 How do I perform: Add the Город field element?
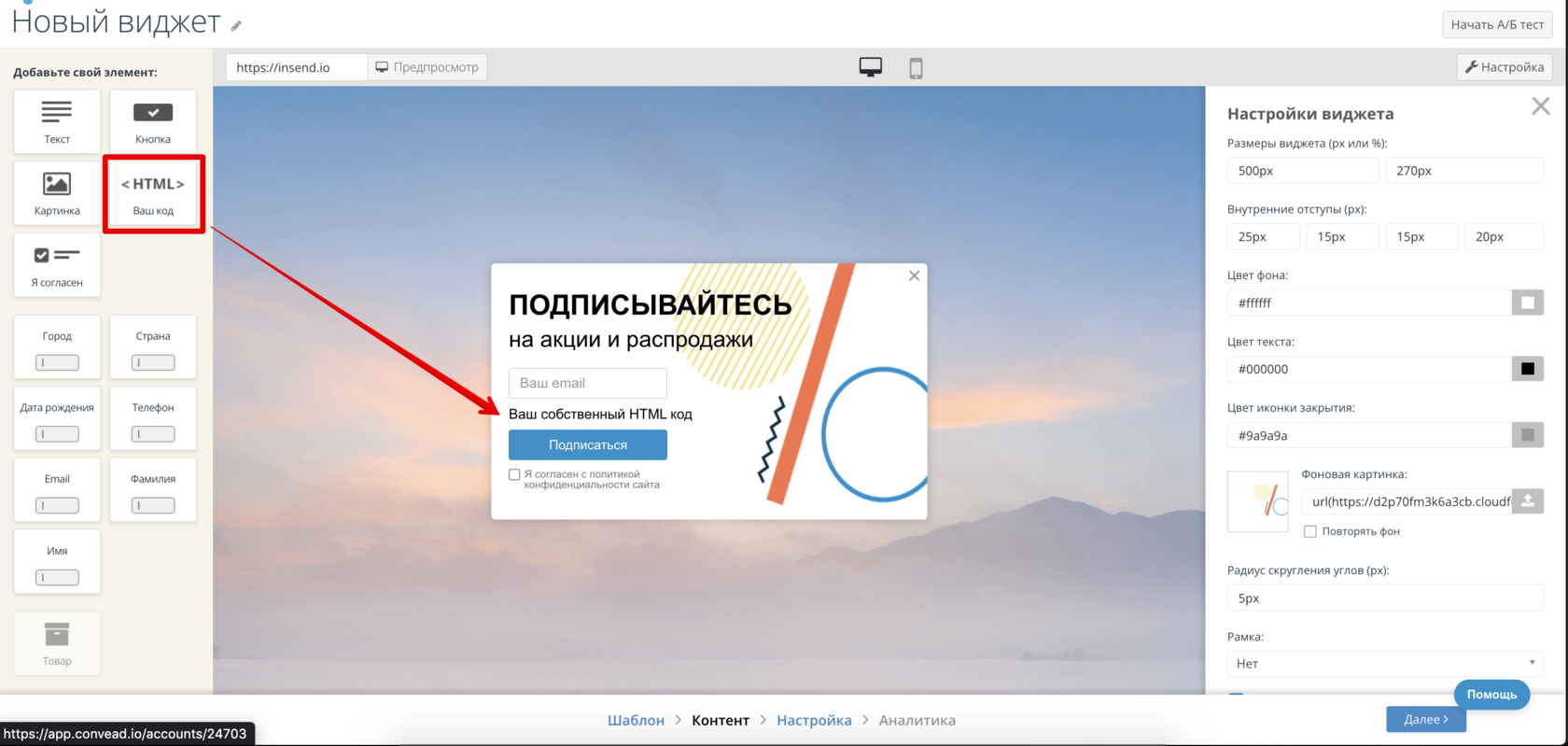[57, 346]
